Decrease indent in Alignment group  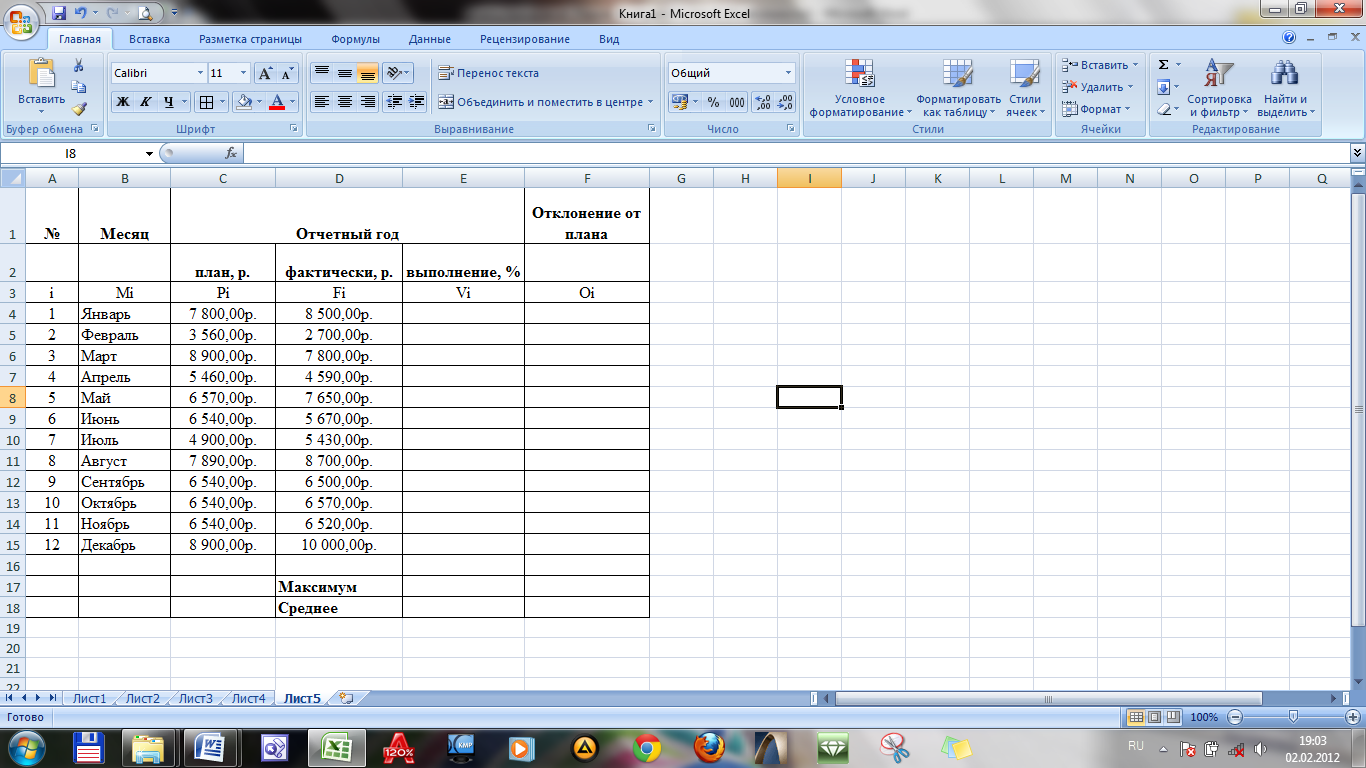[x=394, y=102]
